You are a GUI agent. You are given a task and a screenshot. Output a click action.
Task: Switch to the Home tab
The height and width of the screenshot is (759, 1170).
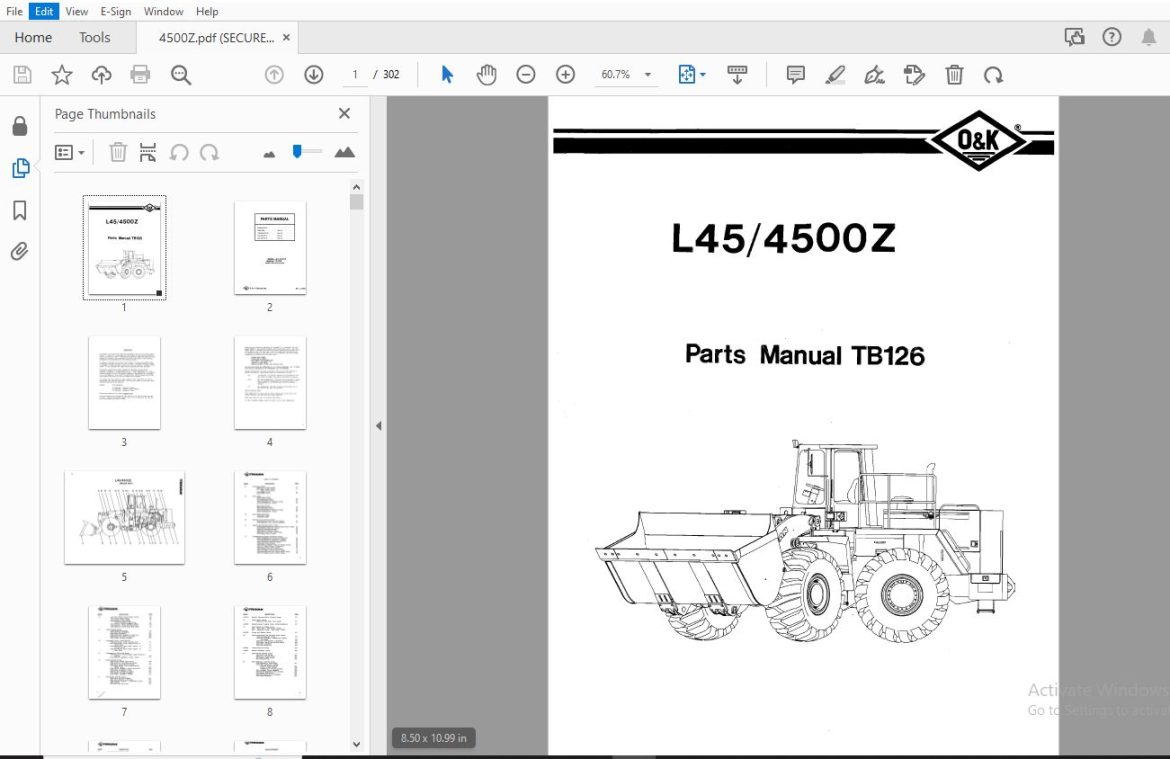pyautogui.click(x=33, y=37)
